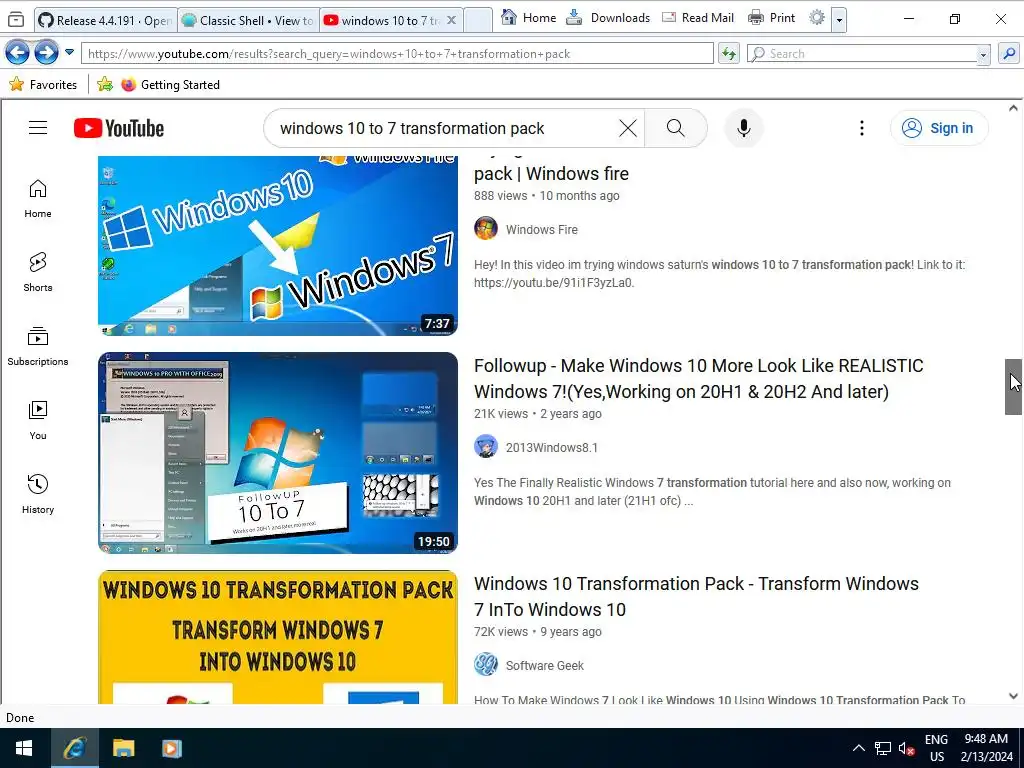
Task: Open the 'pack | Windows fire' video title
Action: pos(551,174)
